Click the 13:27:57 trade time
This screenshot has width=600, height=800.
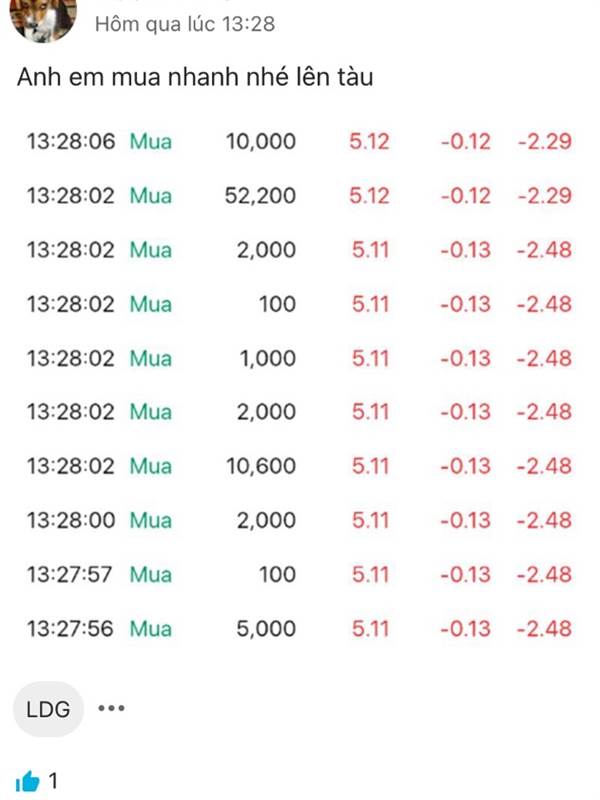tap(69, 574)
